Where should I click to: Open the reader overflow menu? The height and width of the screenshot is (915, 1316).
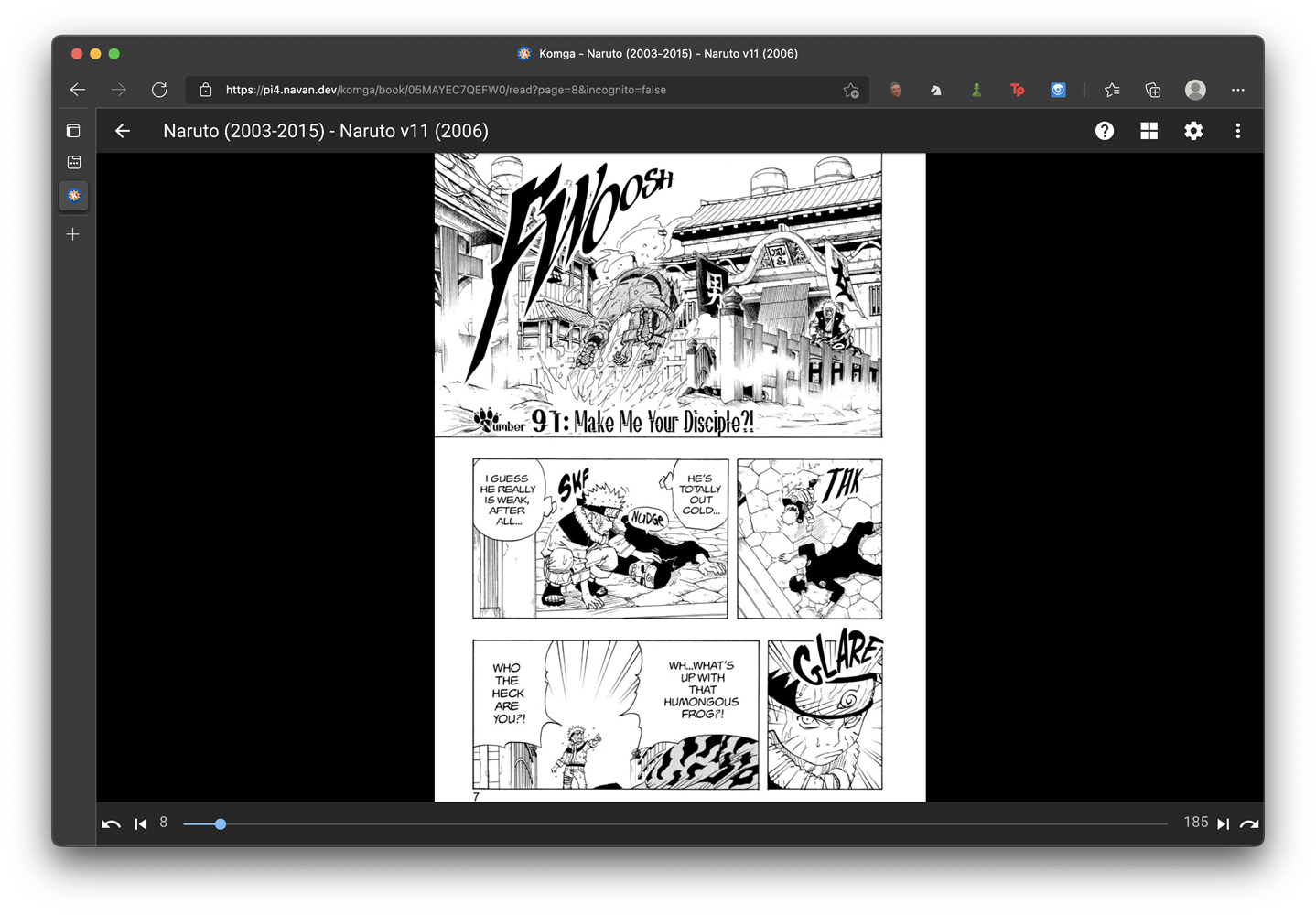click(x=1237, y=131)
